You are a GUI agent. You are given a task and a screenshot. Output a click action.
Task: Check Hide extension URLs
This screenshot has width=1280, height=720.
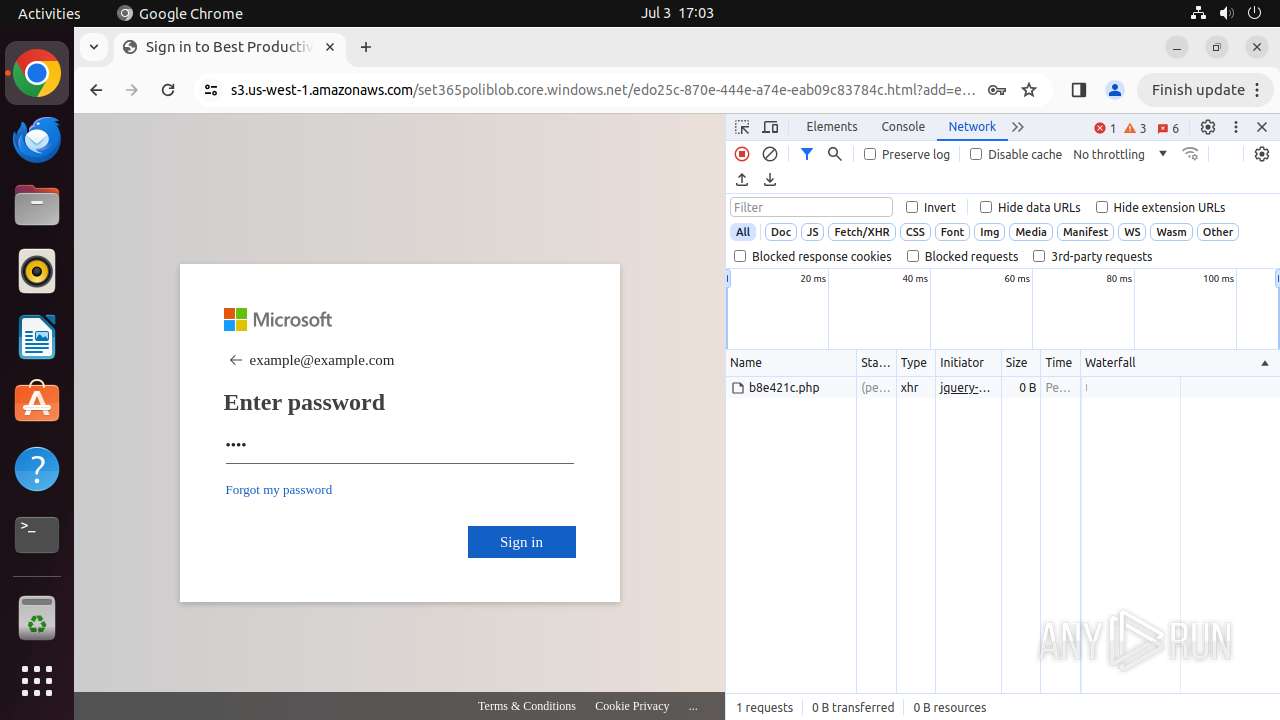click(1102, 207)
